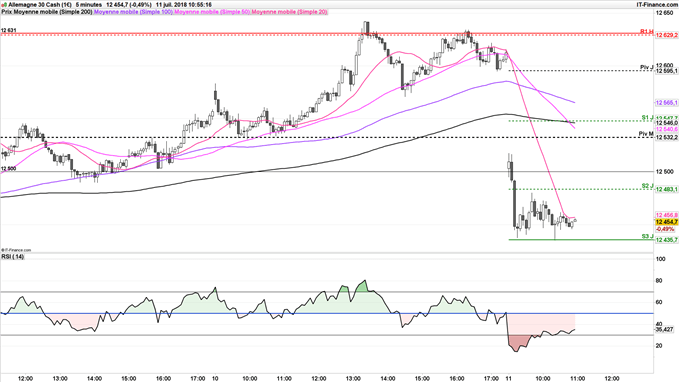Click the 'Allemagne 30 Cash (1€)' instrument title
679x382 pixels.
click(40, 5)
